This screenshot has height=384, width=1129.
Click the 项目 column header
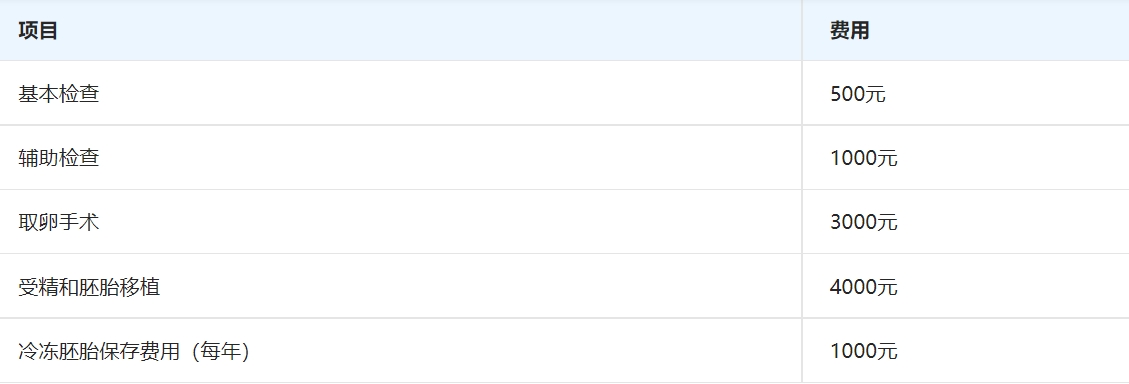pos(37,30)
